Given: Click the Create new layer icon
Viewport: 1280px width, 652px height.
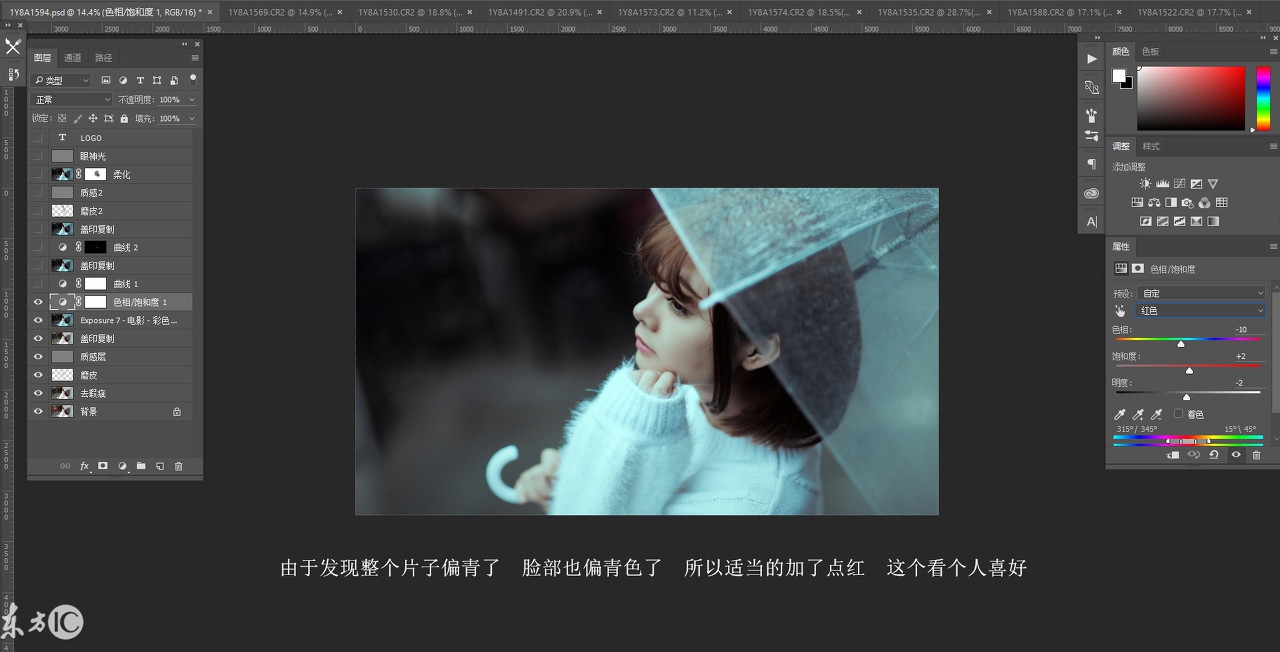Looking at the screenshot, I should point(161,466).
